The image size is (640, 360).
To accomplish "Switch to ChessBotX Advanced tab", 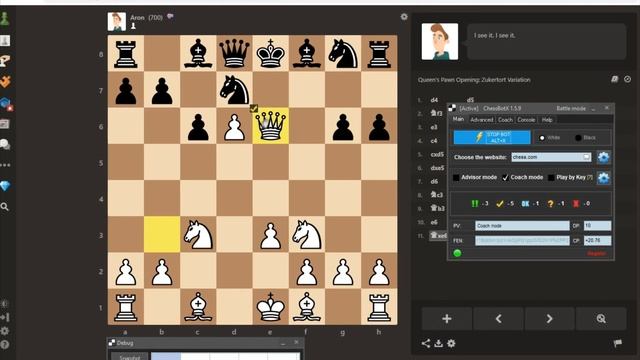I will click(x=482, y=120).
